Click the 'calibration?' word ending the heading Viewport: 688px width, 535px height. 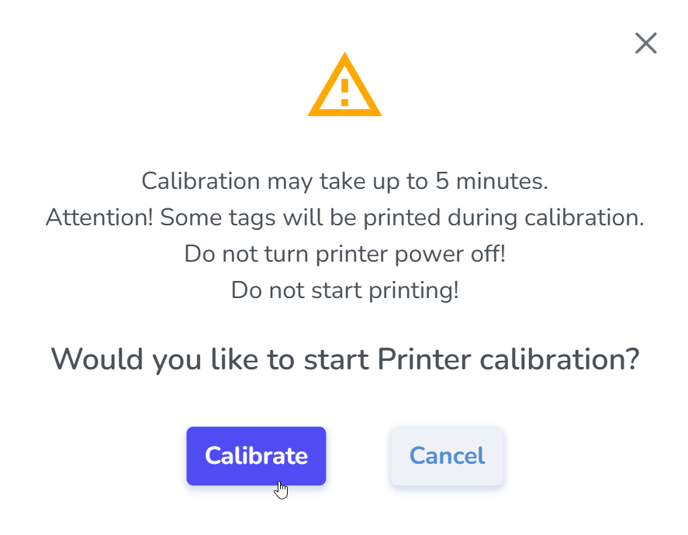559,359
